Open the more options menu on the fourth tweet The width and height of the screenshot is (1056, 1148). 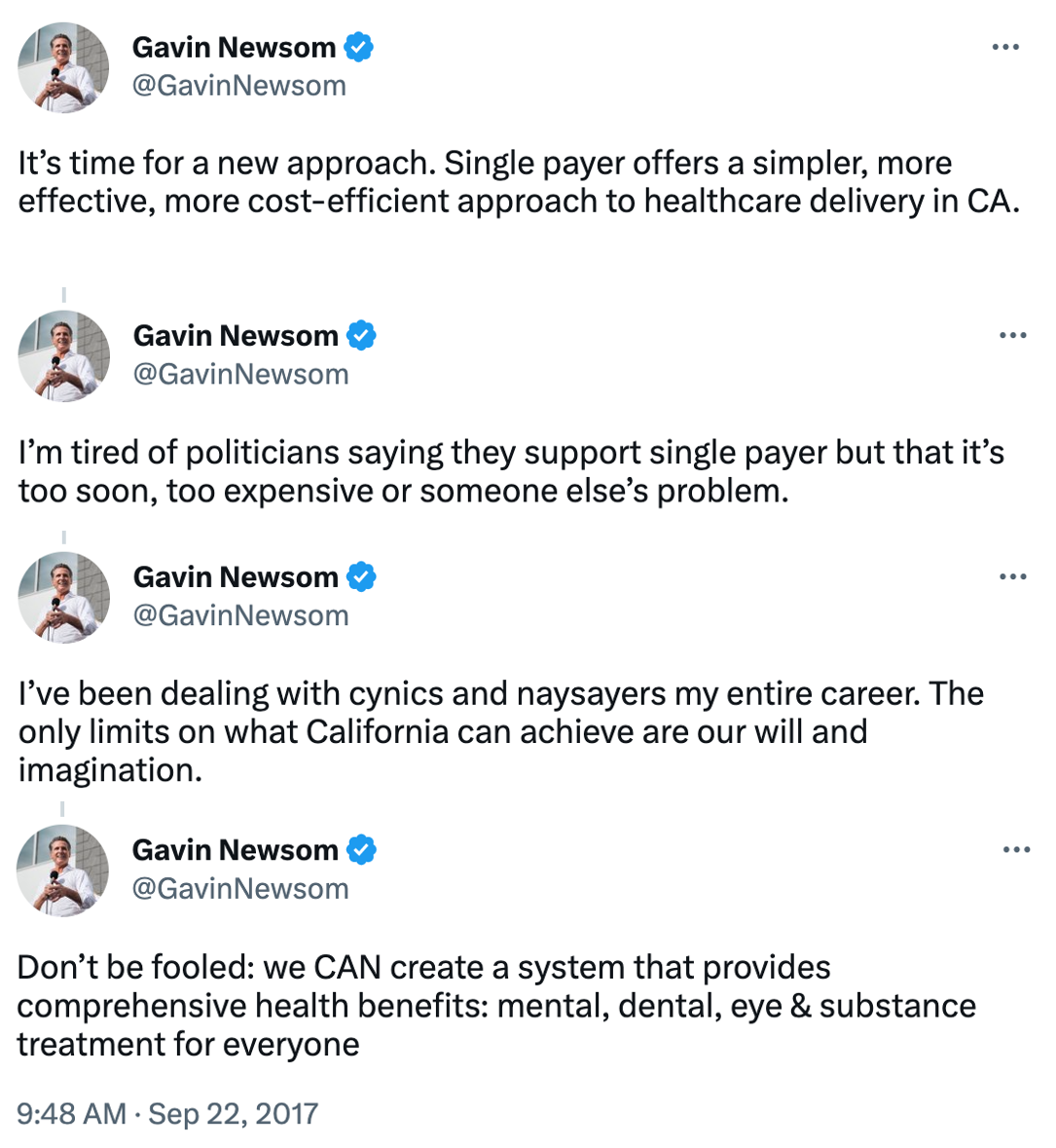tap(1016, 850)
